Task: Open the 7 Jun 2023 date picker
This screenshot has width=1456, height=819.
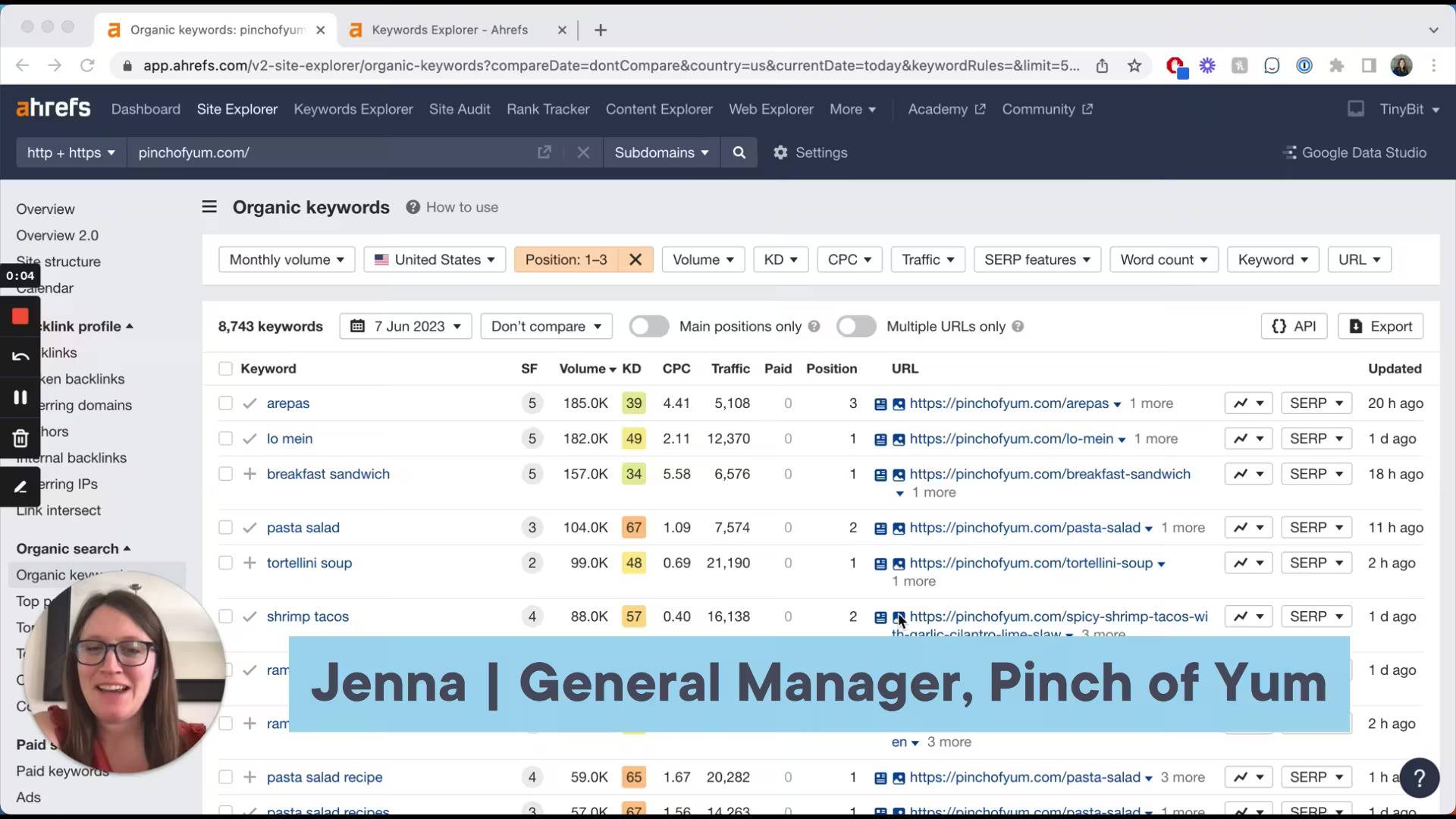Action: (x=406, y=327)
